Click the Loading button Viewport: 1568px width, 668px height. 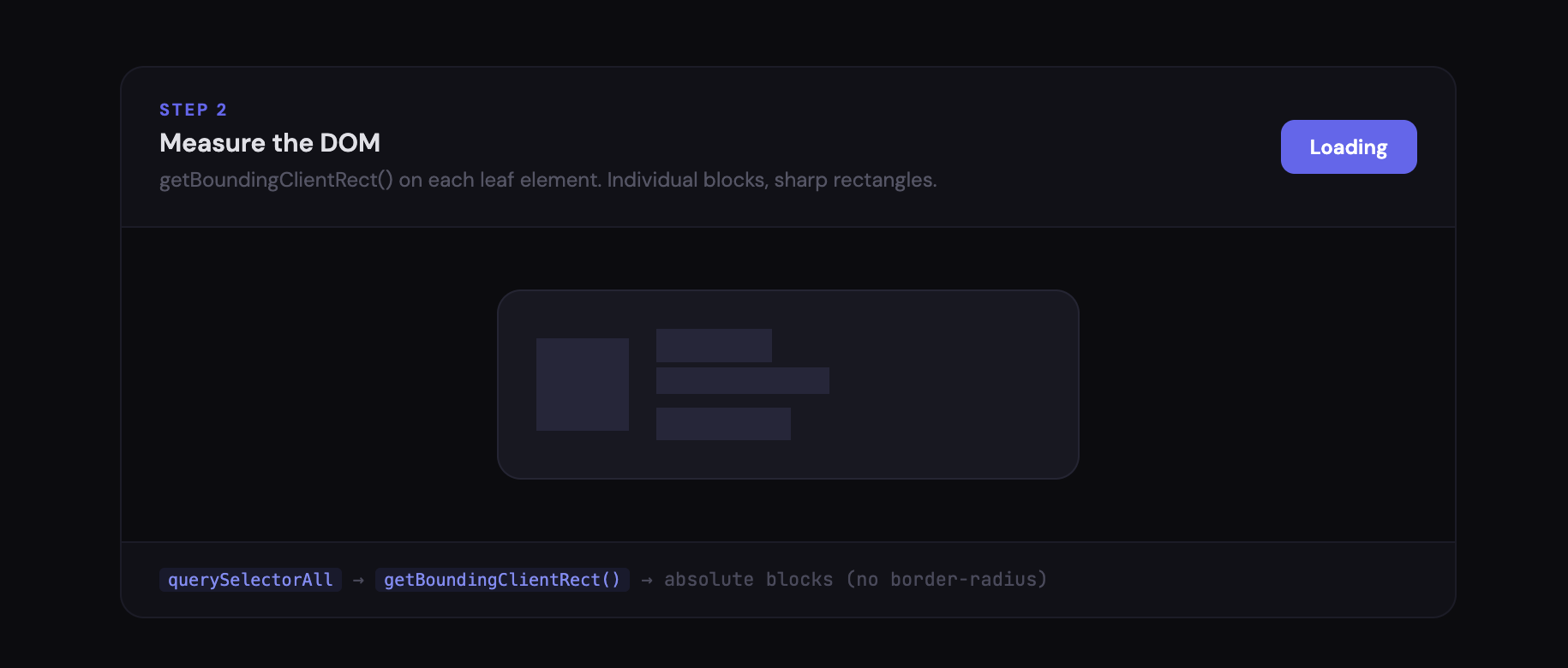coord(1348,147)
